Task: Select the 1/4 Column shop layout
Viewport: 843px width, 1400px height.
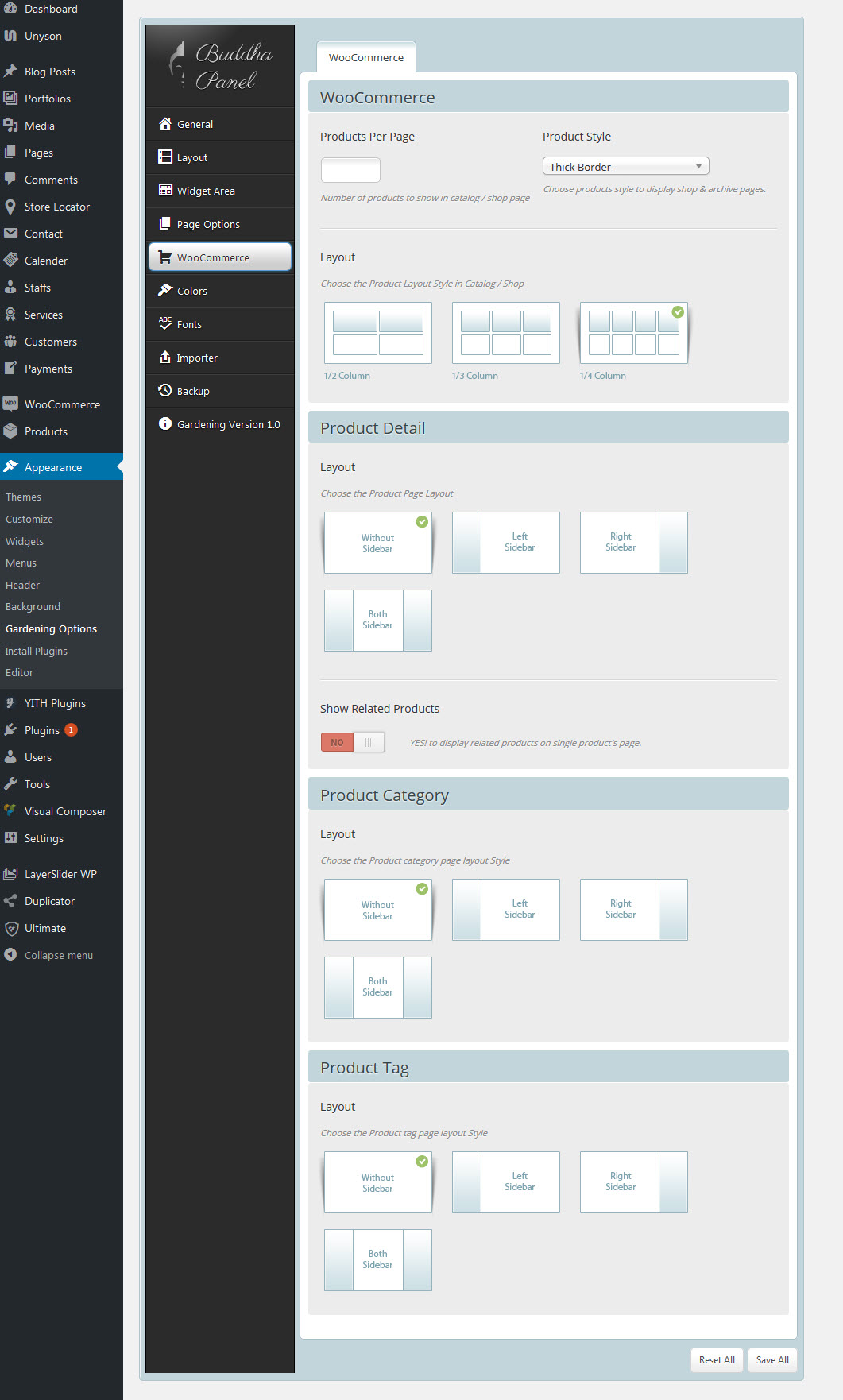Action: click(634, 333)
